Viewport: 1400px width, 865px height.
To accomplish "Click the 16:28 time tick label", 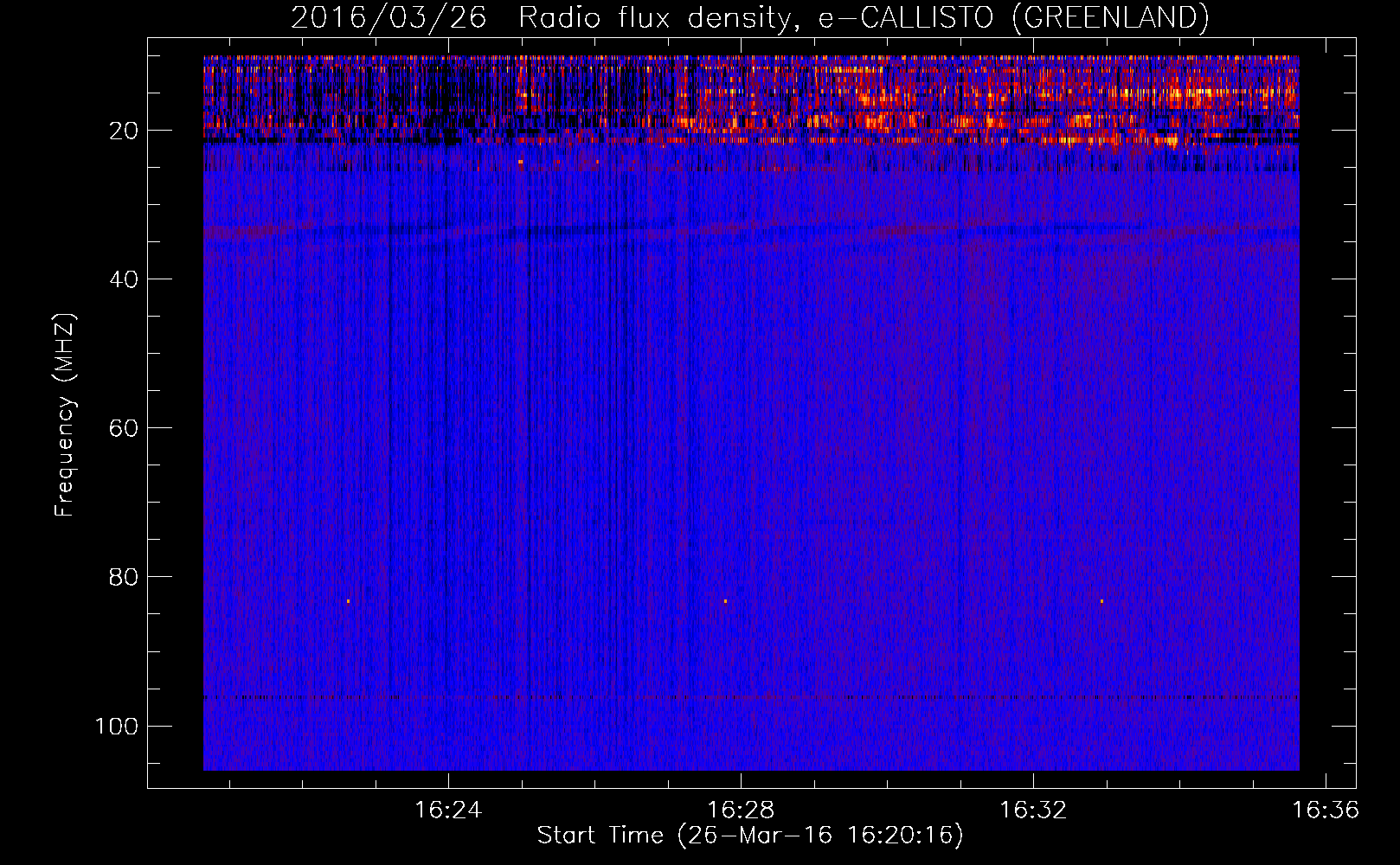I will click(741, 810).
